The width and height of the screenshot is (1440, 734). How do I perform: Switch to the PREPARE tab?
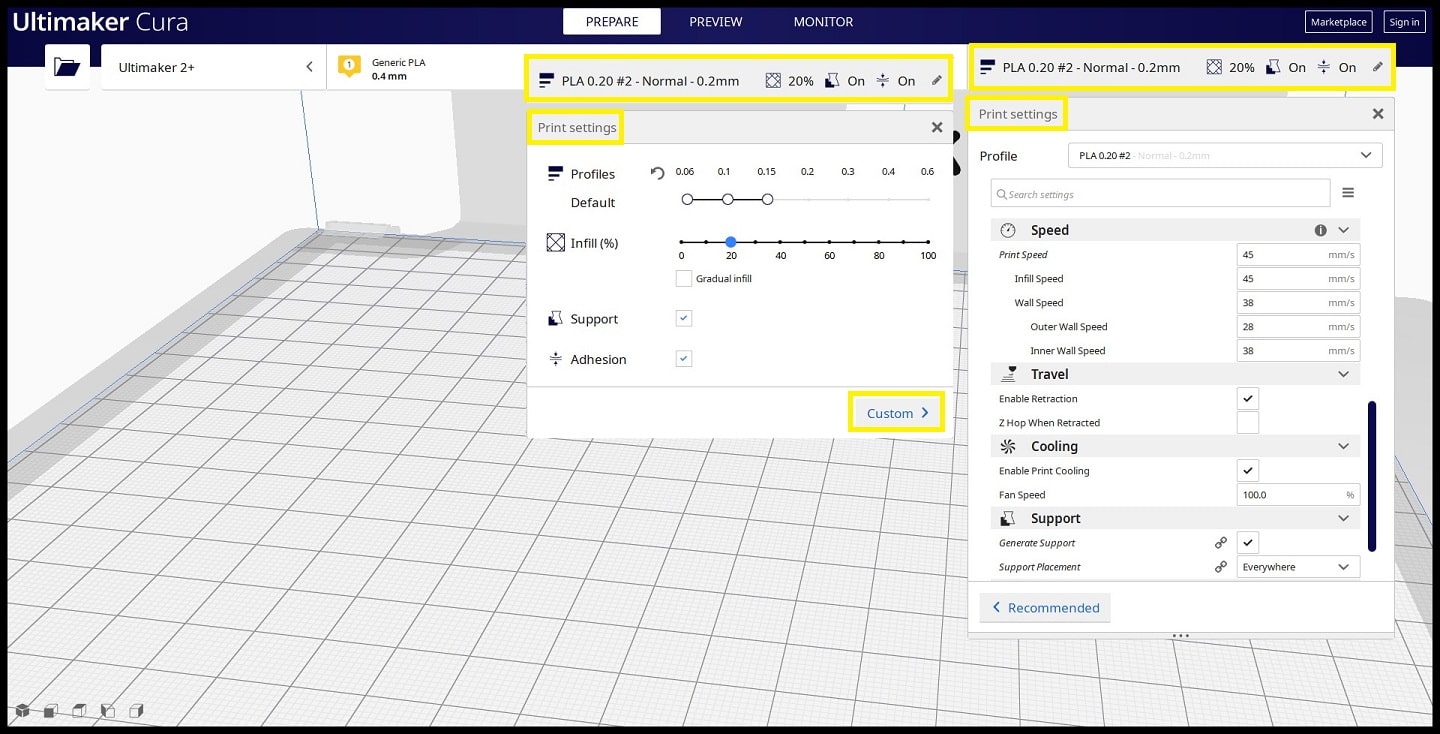point(612,21)
